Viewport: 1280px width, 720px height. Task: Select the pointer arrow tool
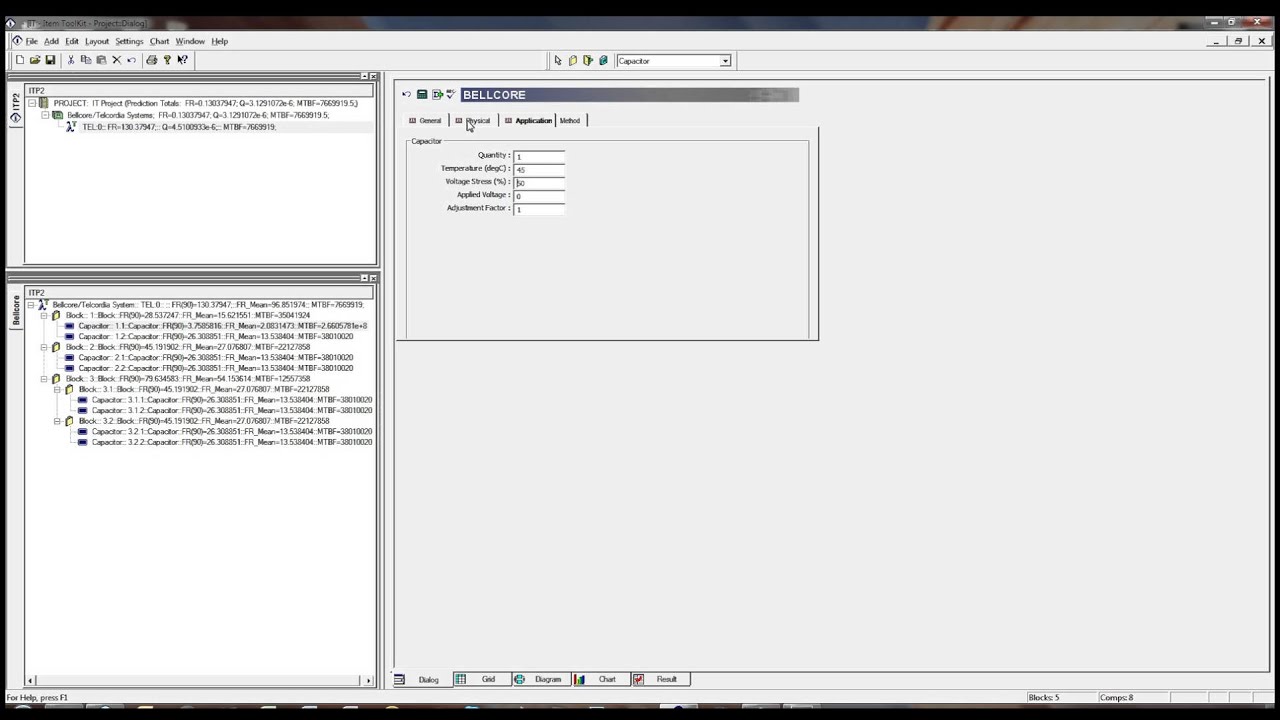pos(558,61)
